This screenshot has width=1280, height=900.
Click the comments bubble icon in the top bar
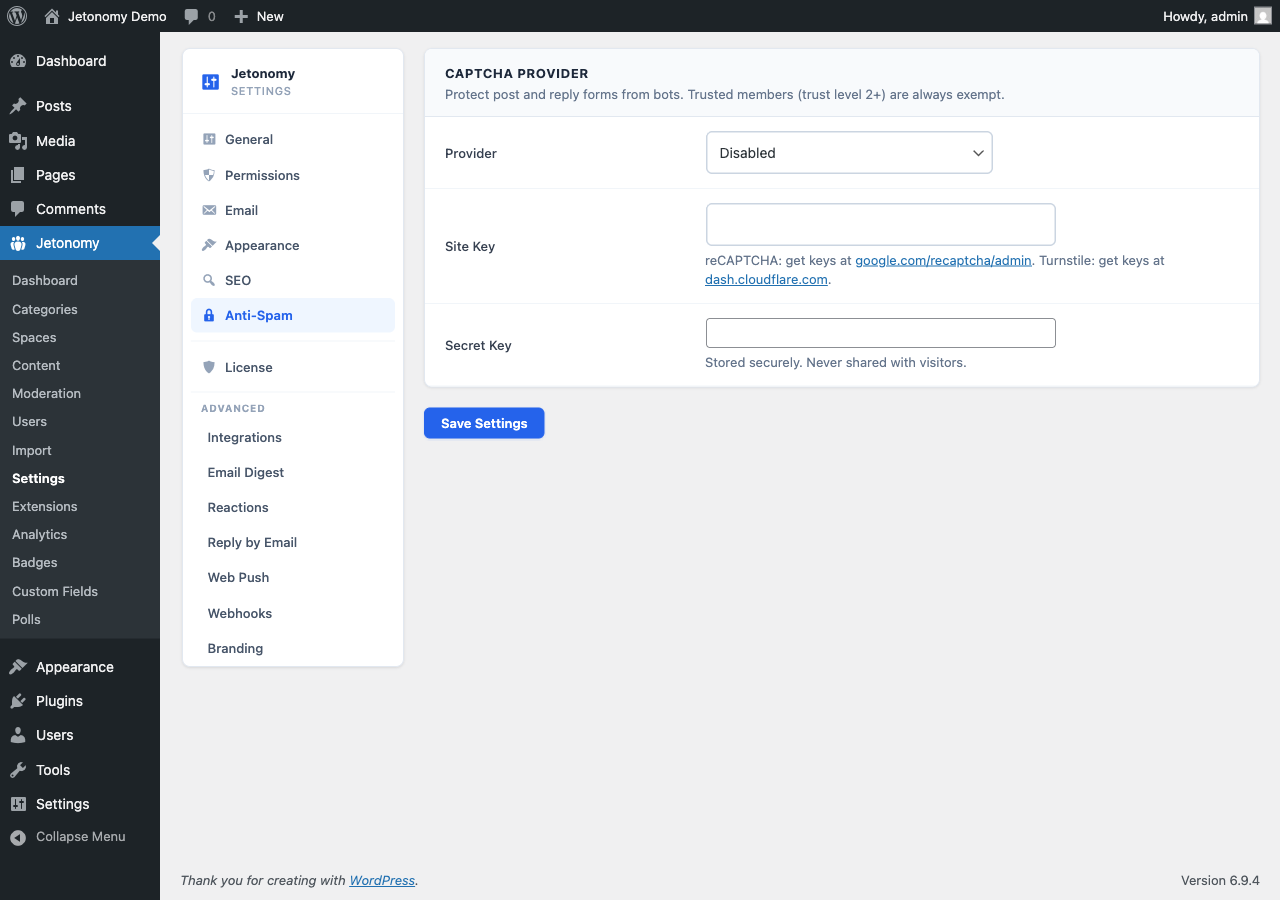click(x=191, y=15)
